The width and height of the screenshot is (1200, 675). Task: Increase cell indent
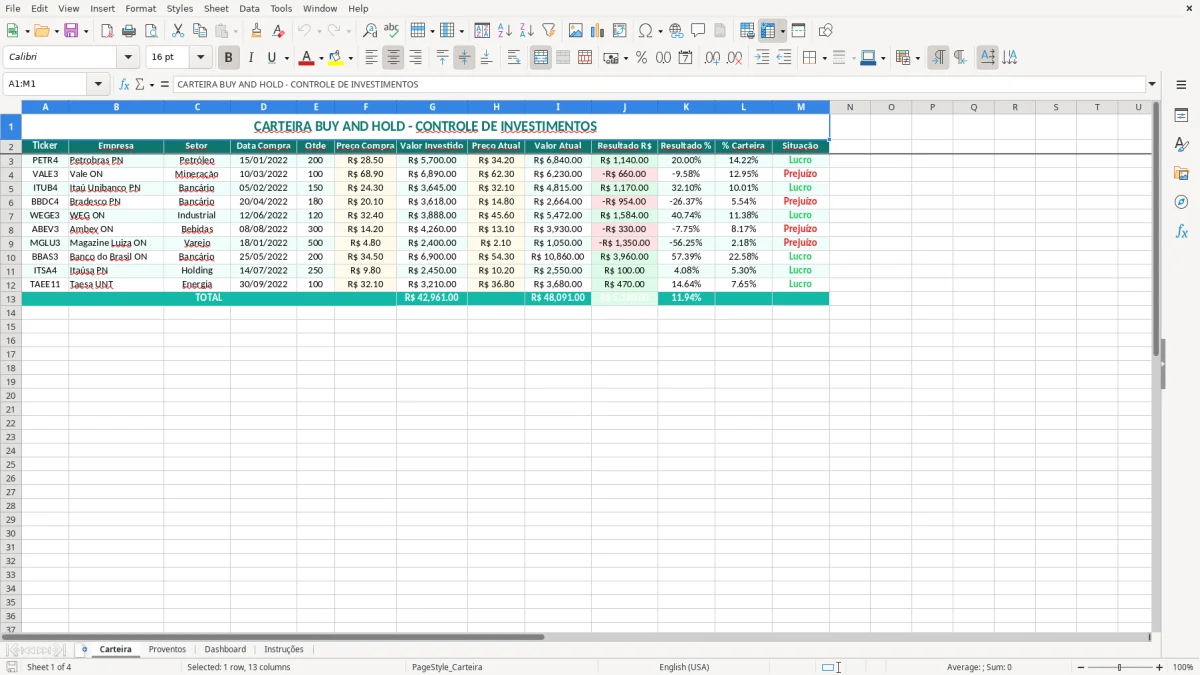762,58
